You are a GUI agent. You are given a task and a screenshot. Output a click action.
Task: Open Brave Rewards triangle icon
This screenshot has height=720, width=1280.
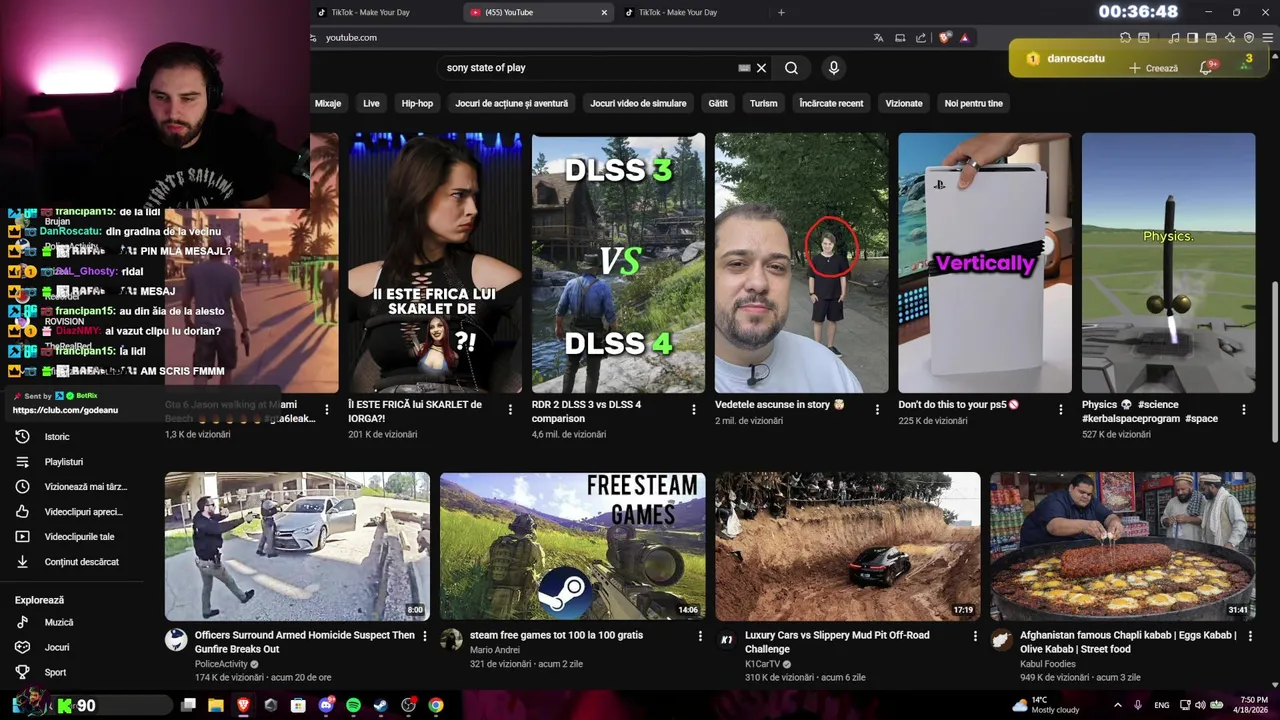964,38
